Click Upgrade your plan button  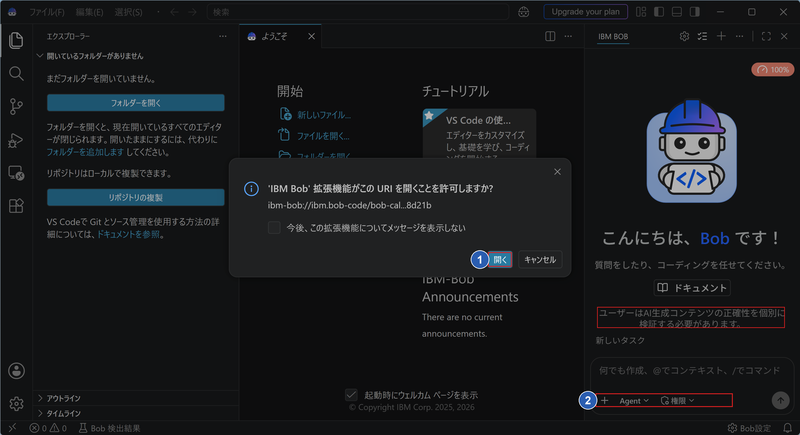coord(586,12)
